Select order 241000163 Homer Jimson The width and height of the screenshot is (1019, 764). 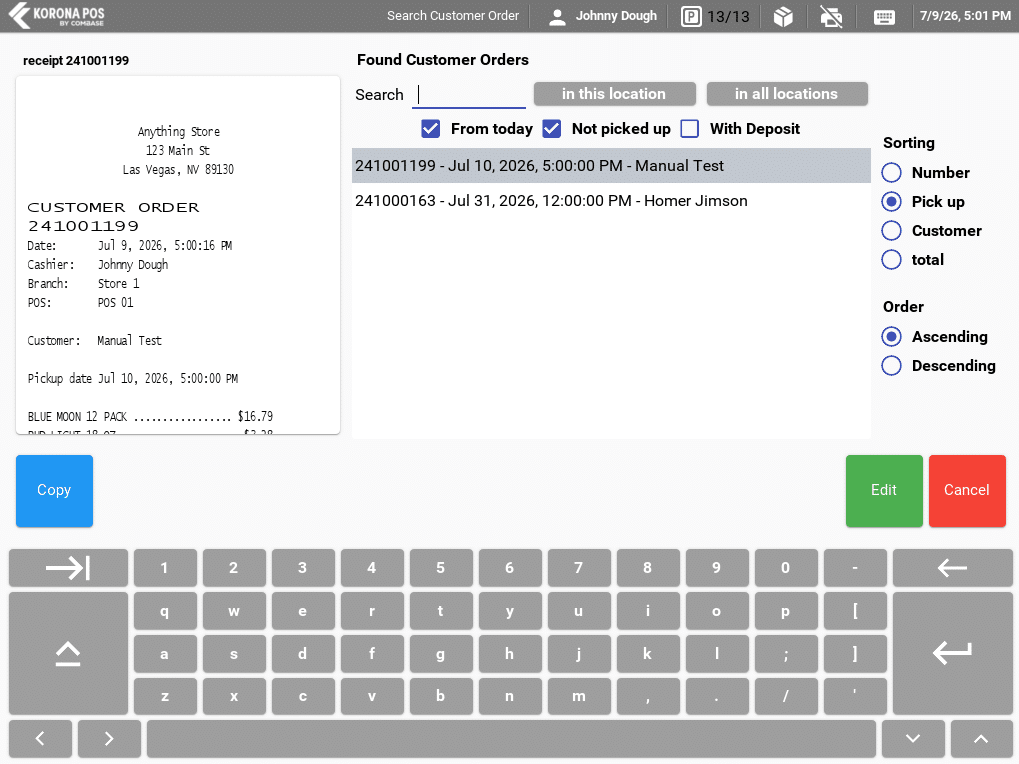(611, 201)
